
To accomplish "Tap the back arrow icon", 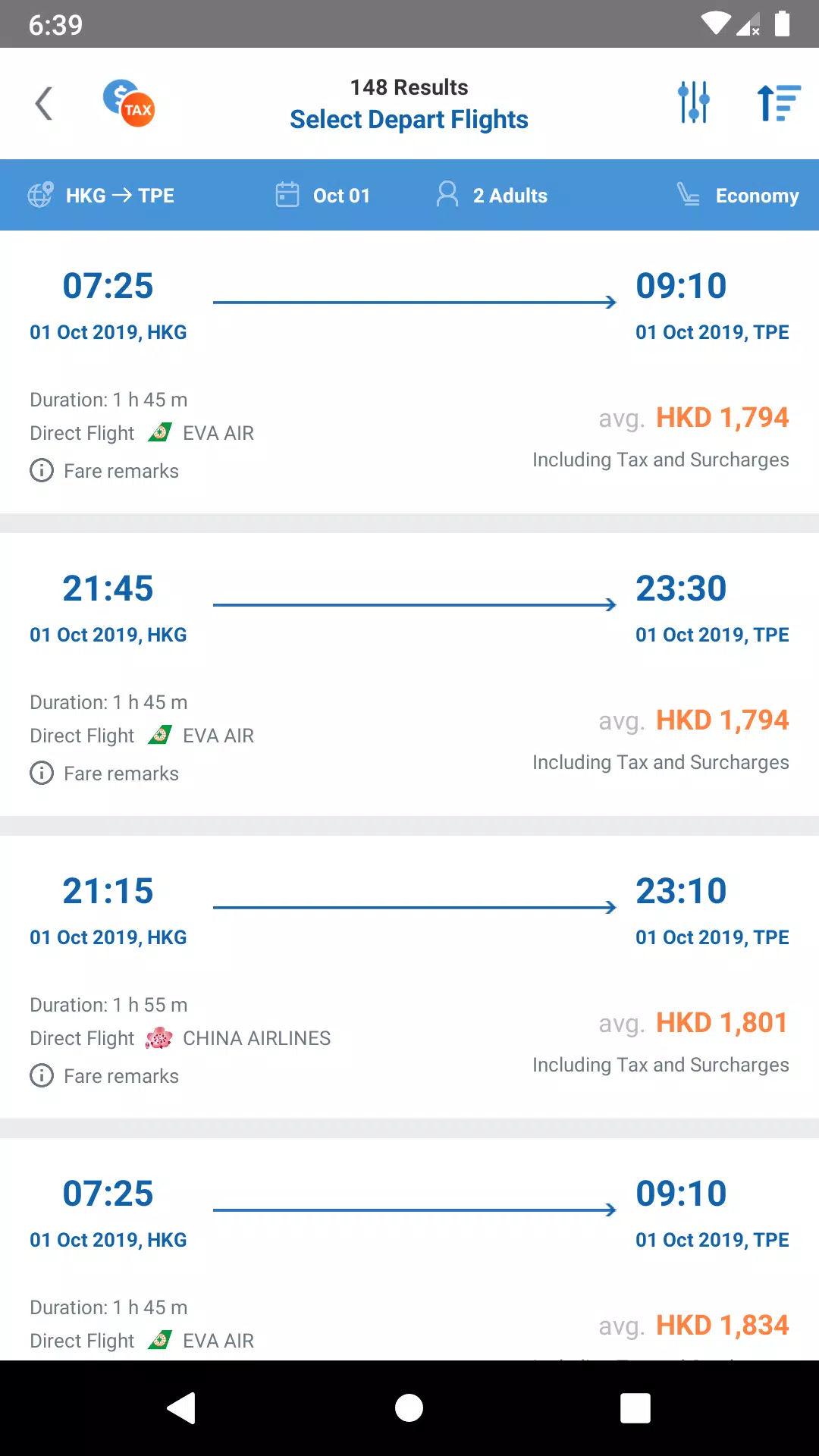I will pos(44,104).
